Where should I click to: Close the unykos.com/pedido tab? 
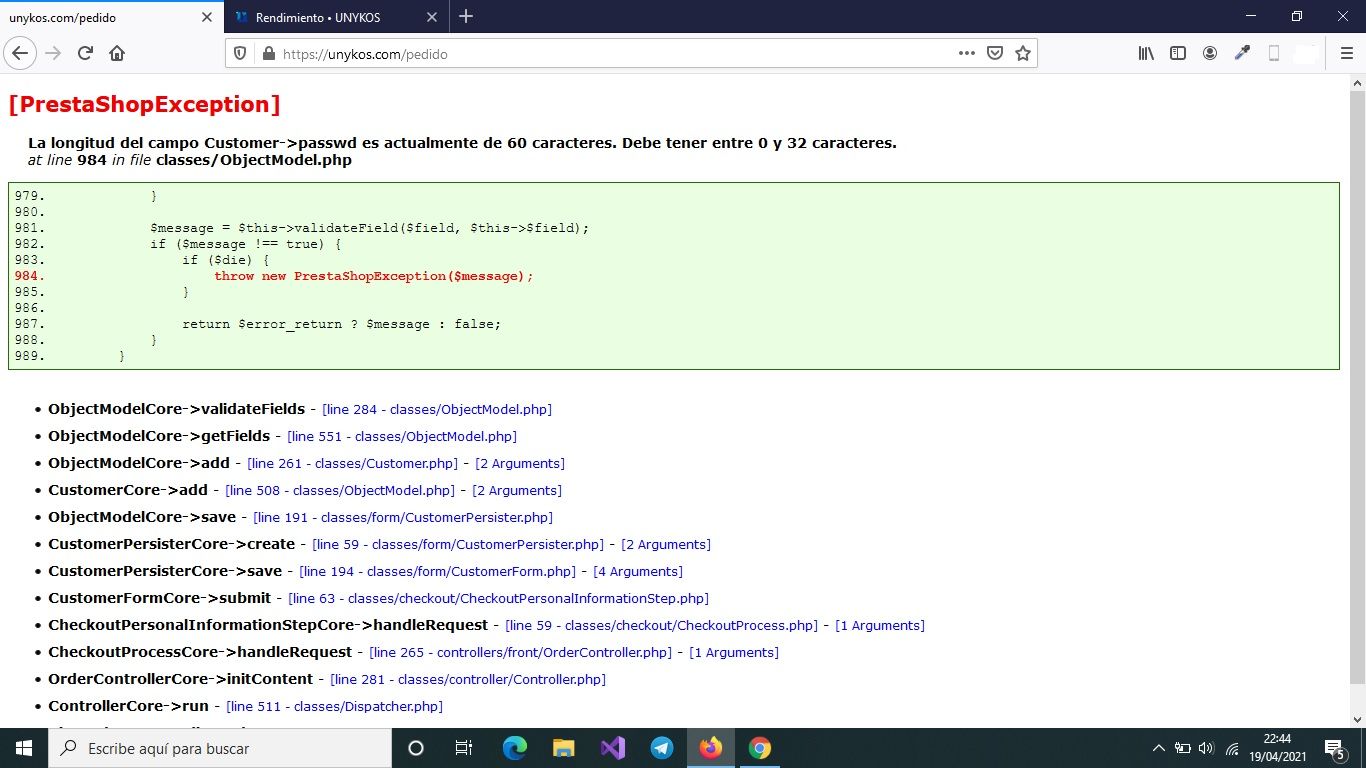(207, 17)
